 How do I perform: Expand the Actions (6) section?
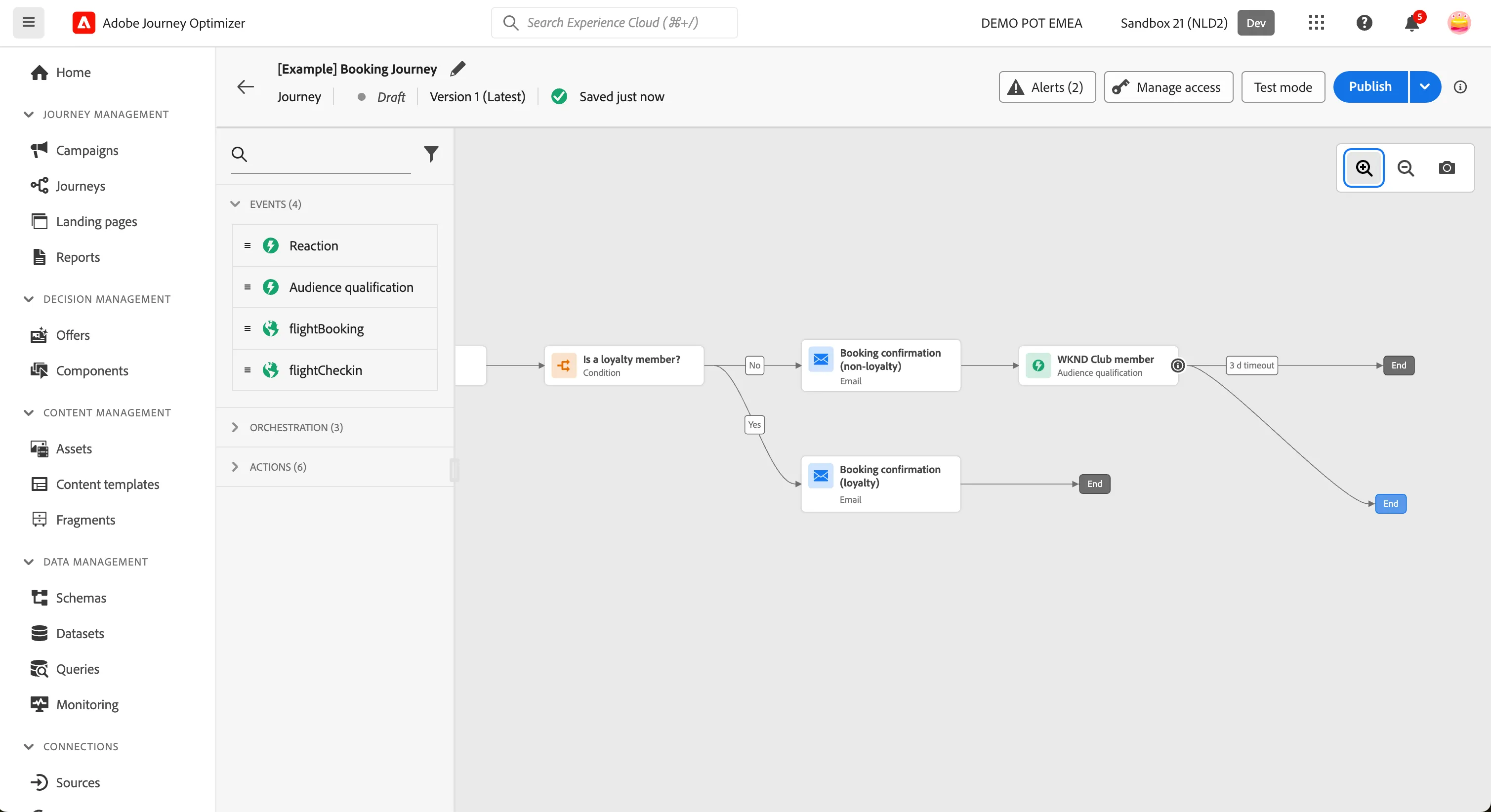click(235, 466)
